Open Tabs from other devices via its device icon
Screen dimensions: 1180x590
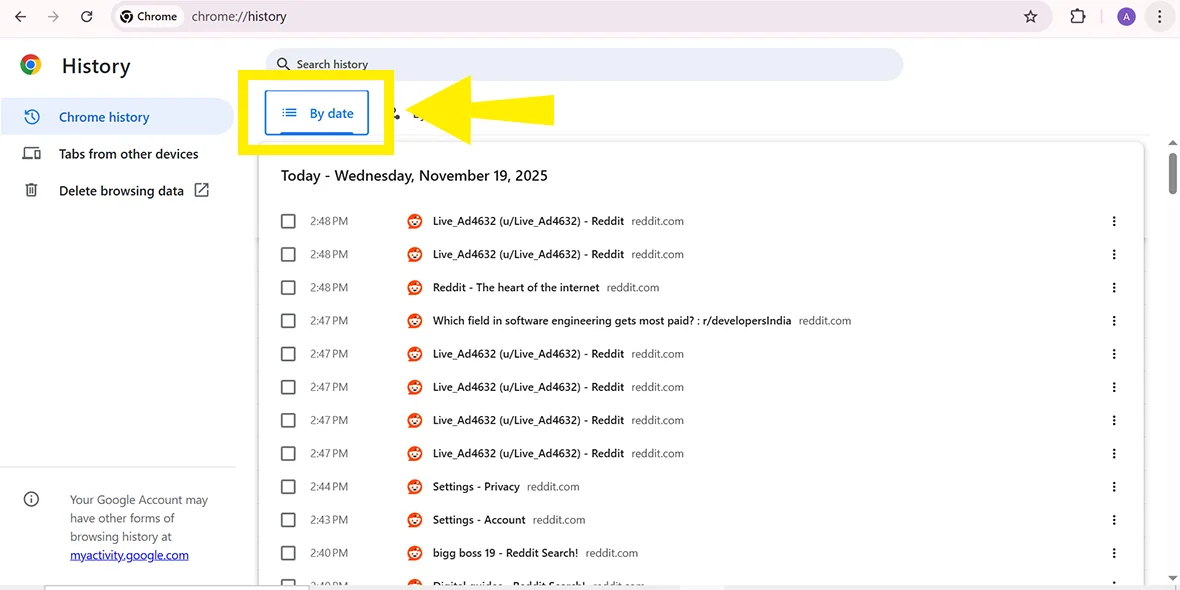[x=31, y=153]
